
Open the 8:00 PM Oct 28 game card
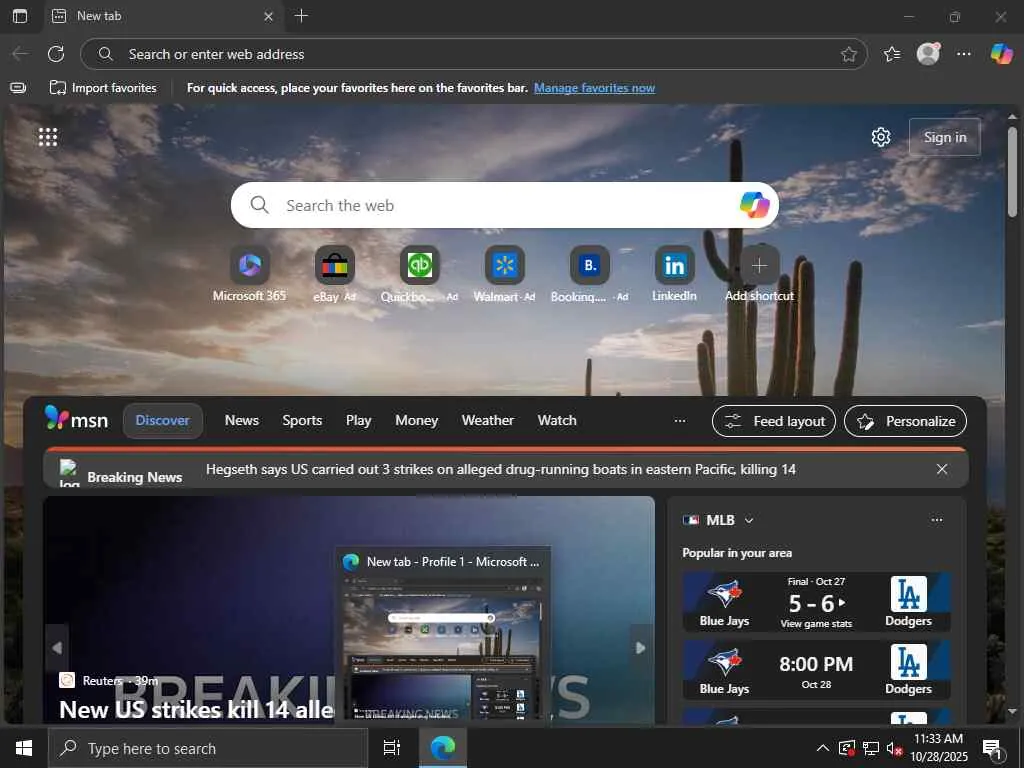pos(816,670)
